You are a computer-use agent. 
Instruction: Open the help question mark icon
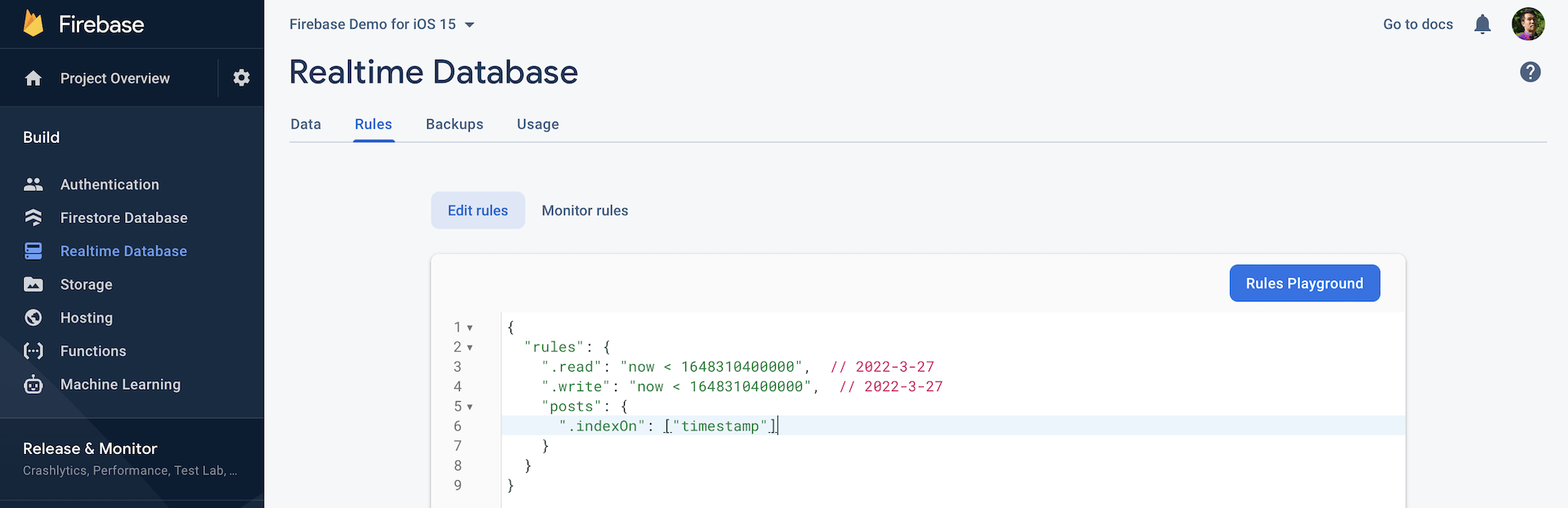point(1530,72)
